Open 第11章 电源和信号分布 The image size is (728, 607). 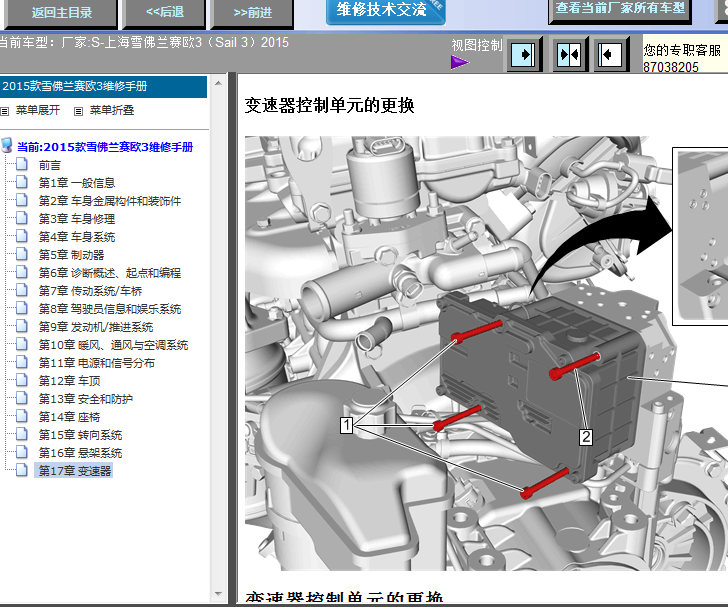point(97,363)
